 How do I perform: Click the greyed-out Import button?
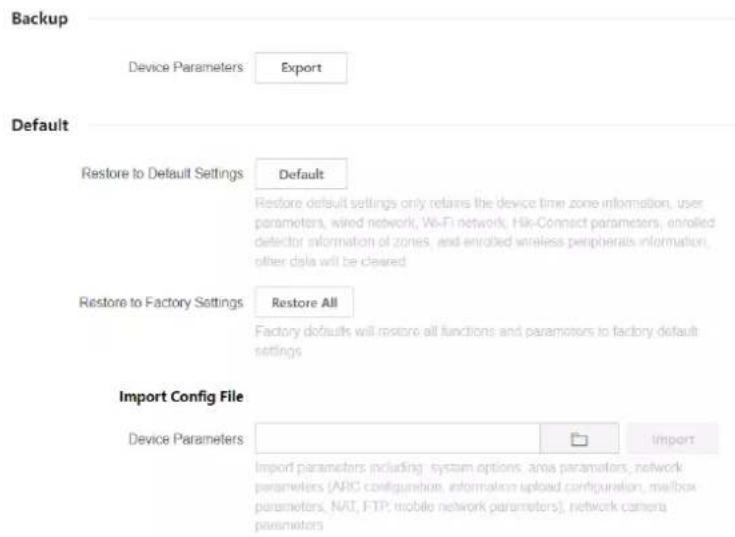tap(672, 439)
